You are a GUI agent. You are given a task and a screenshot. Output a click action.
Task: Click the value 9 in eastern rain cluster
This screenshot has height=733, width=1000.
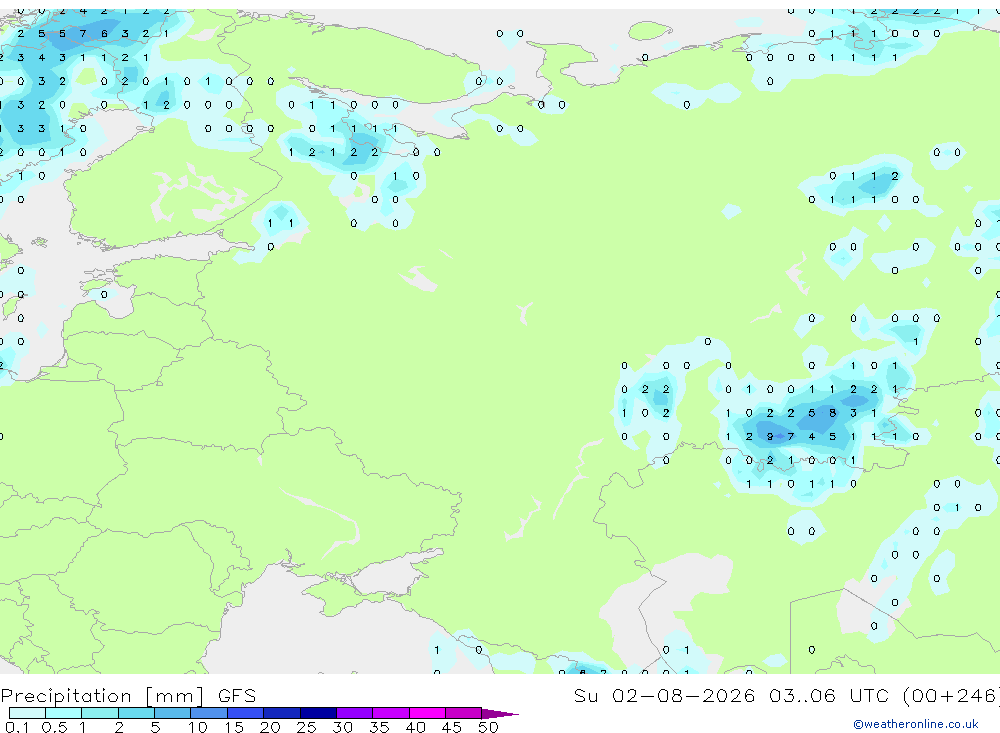pos(770,437)
